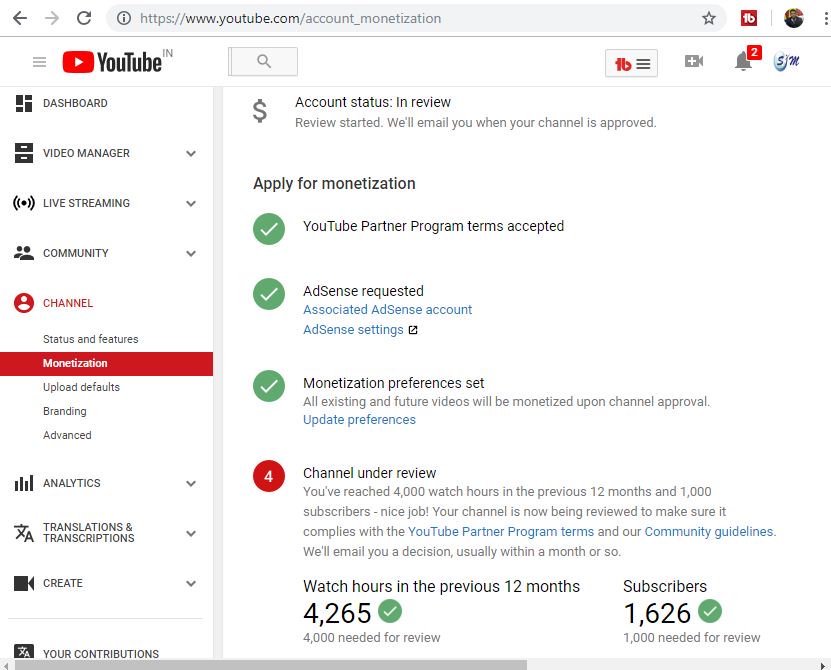Expand the Create section chevron
This screenshot has width=831, height=670.
pos(191,584)
